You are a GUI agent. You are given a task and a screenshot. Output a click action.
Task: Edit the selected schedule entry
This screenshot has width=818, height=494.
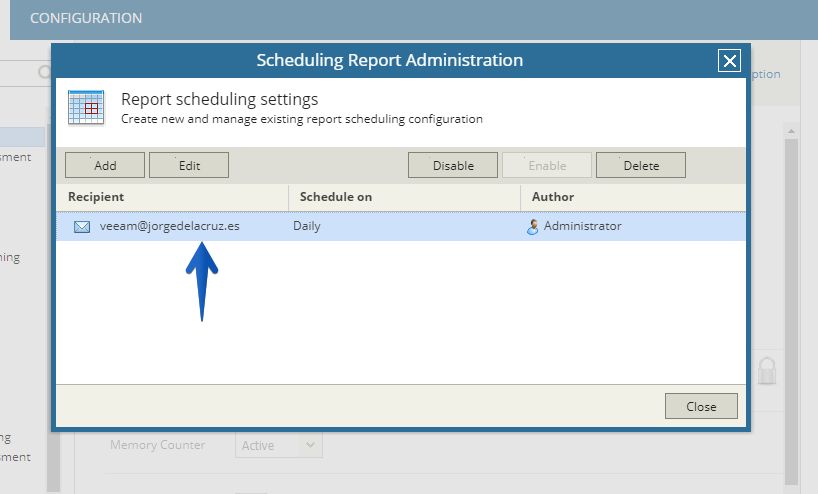coord(189,165)
